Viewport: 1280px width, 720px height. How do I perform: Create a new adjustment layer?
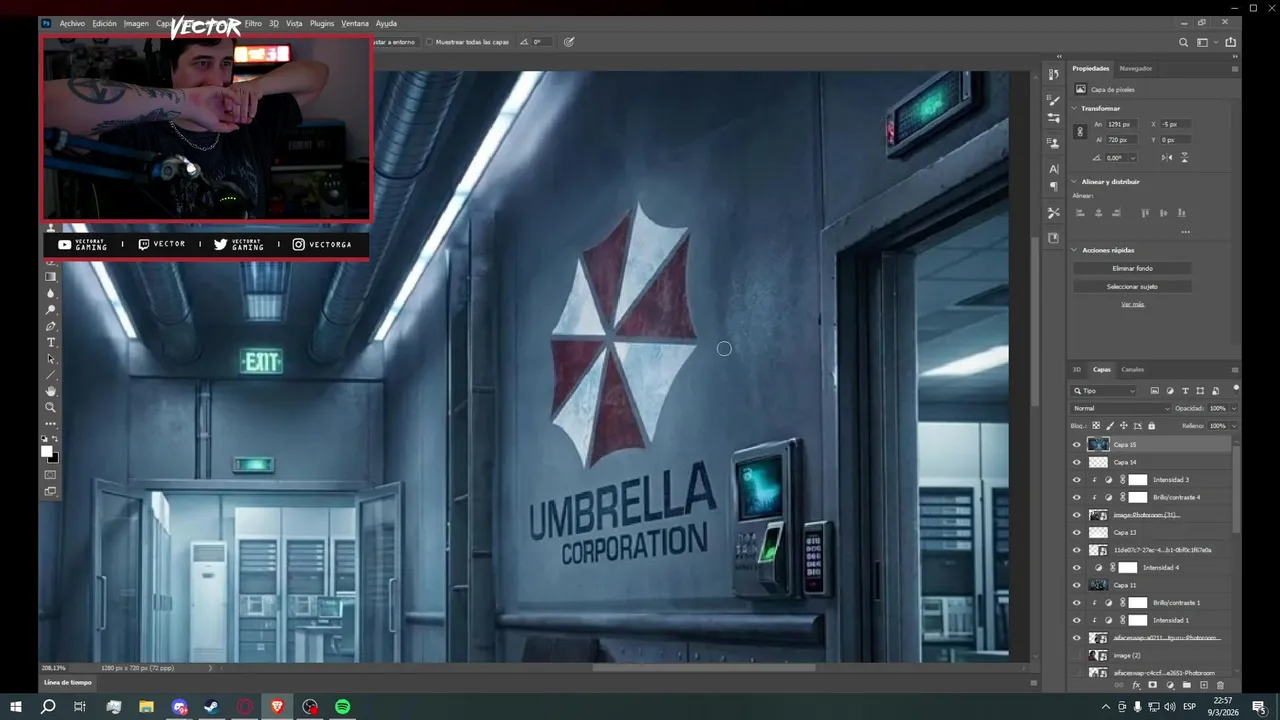tap(1170, 685)
